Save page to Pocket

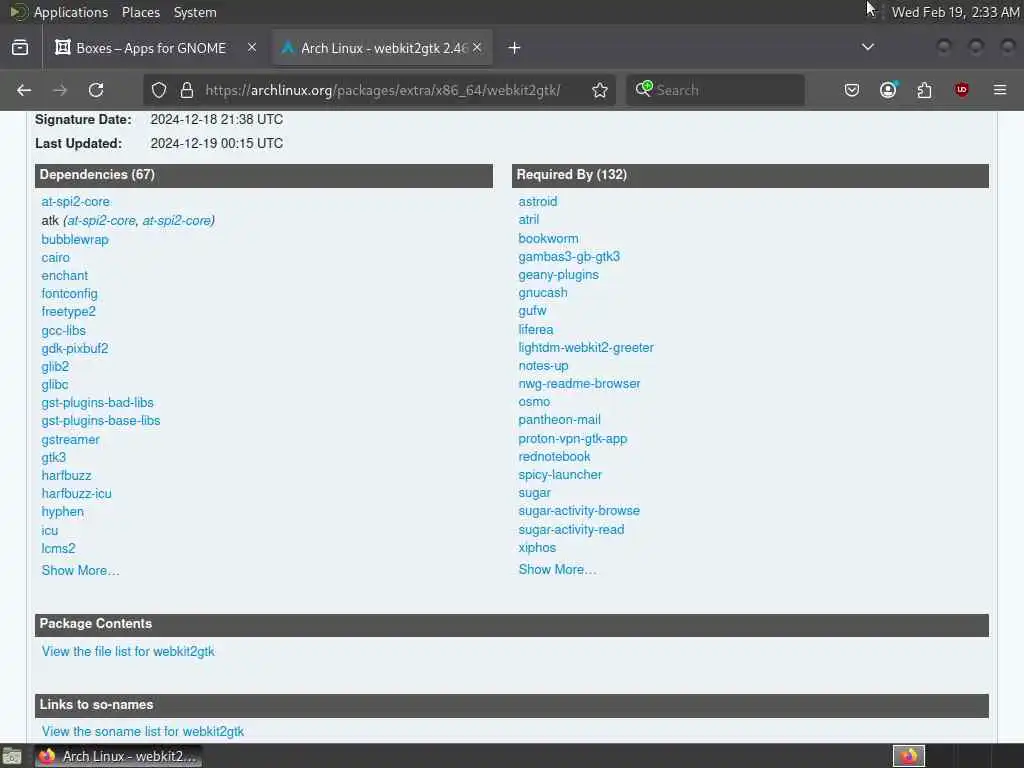pos(852,90)
